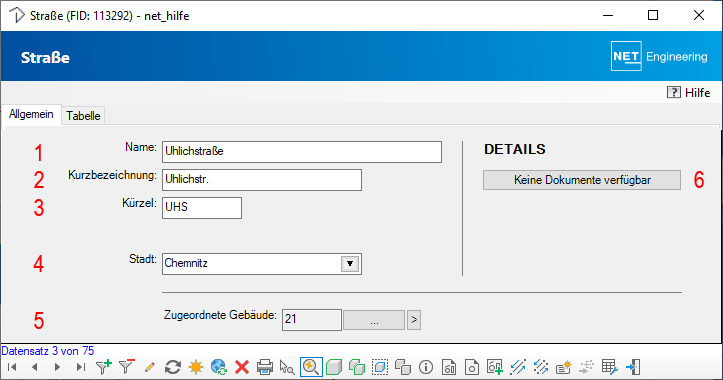Click the Keine Dokumente verfügbar button
Screen dimensions: 723x380
(x=582, y=180)
